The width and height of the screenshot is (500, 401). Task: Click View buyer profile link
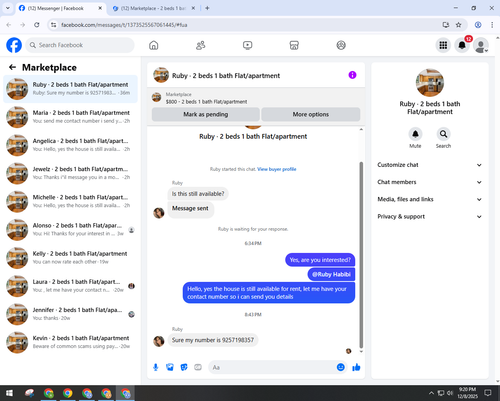277,169
